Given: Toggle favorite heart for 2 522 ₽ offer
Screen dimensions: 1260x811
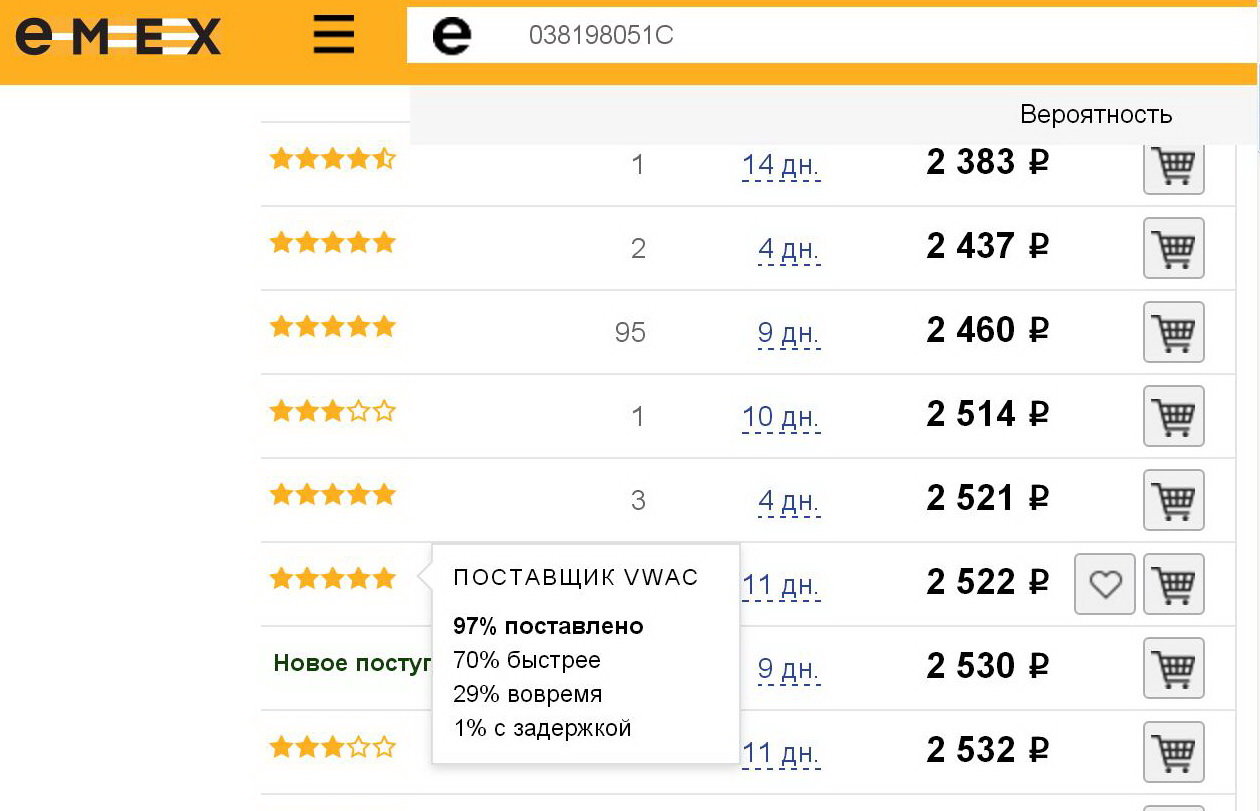Looking at the screenshot, I should (x=1105, y=584).
